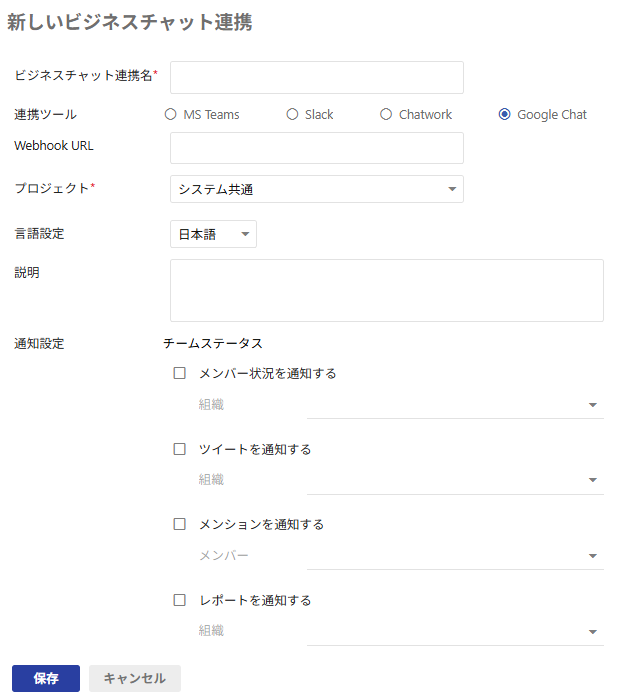Click the 新しいビジネスチャット連携 title
The width and height of the screenshot is (626, 698).
tap(130, 22)
